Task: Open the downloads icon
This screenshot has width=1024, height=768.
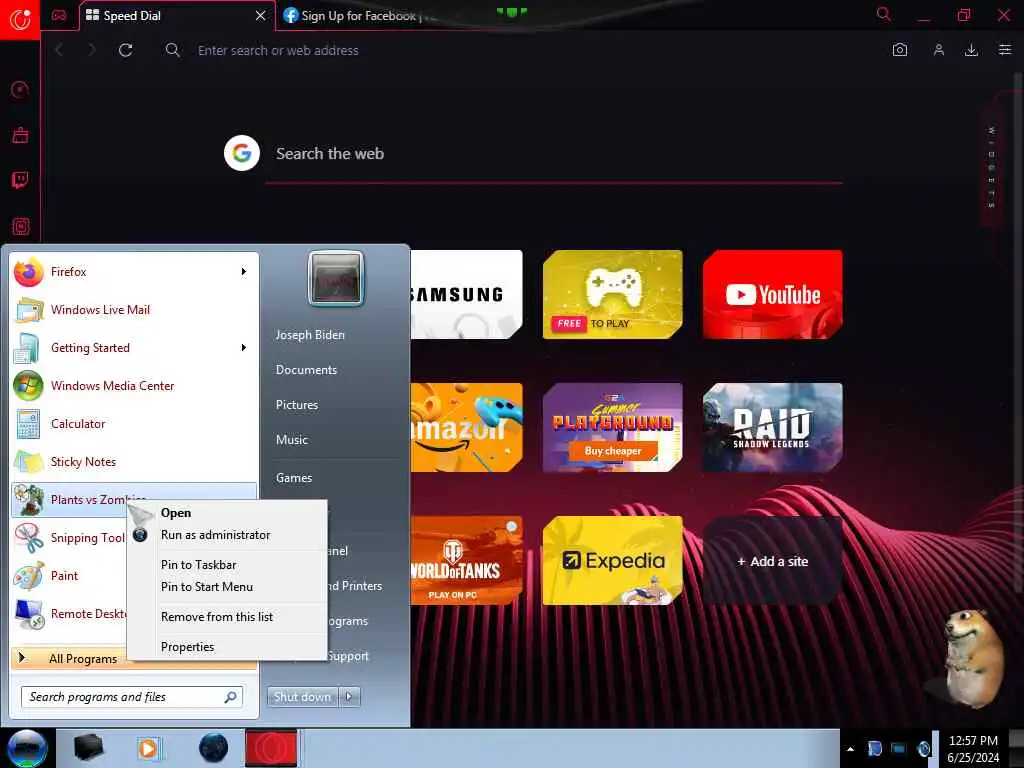Action: point(971,50)
